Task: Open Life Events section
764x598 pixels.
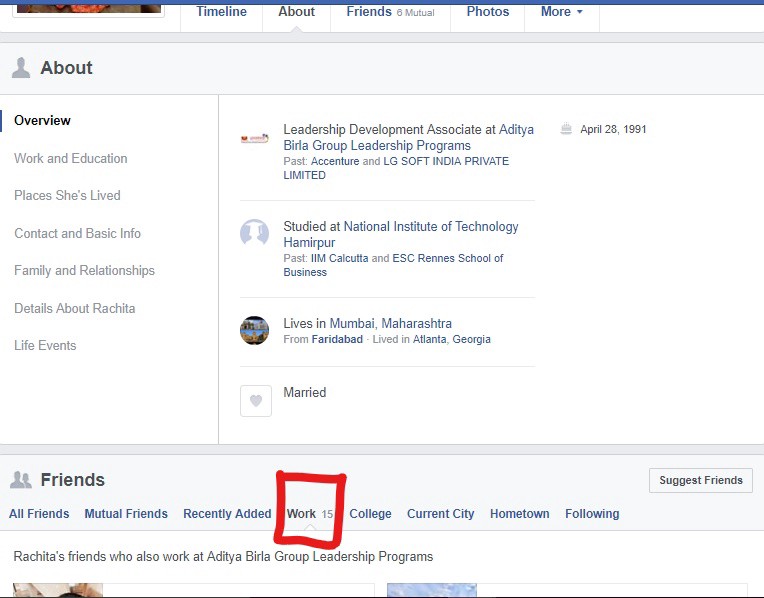Action: [x=45, y=346]
